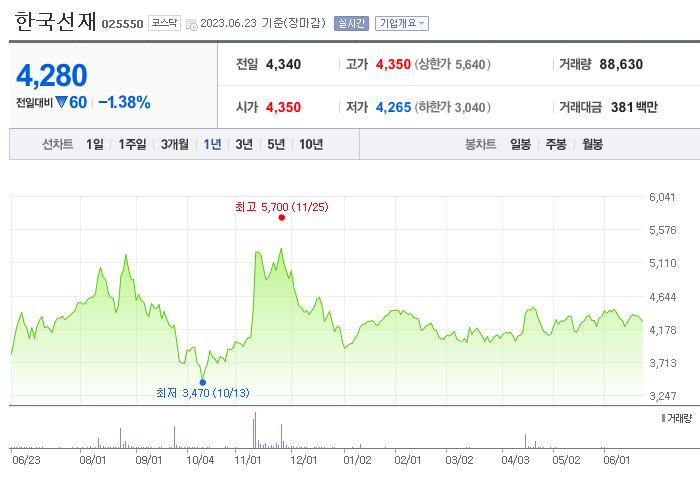Click the 선차트 label
This screenshot has height=478, width=700.
(x=58, y=144)
